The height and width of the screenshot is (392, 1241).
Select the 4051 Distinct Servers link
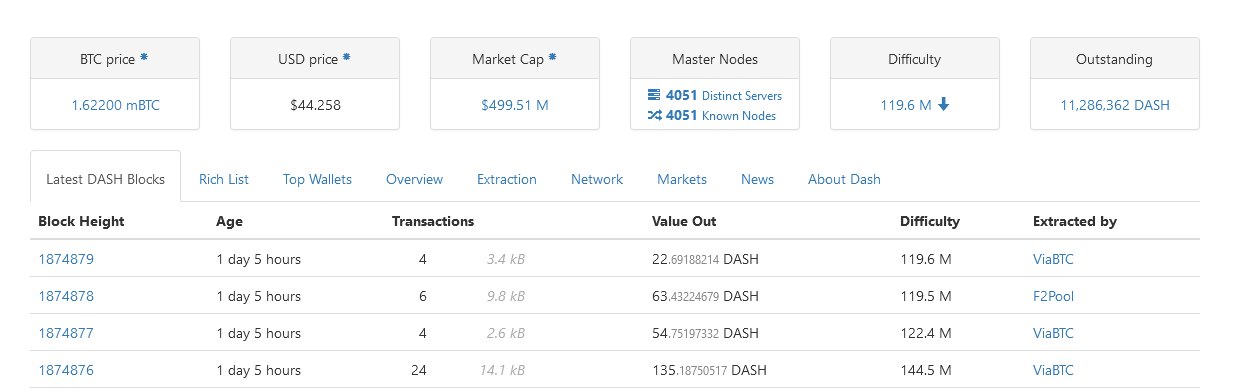[714, 95]
